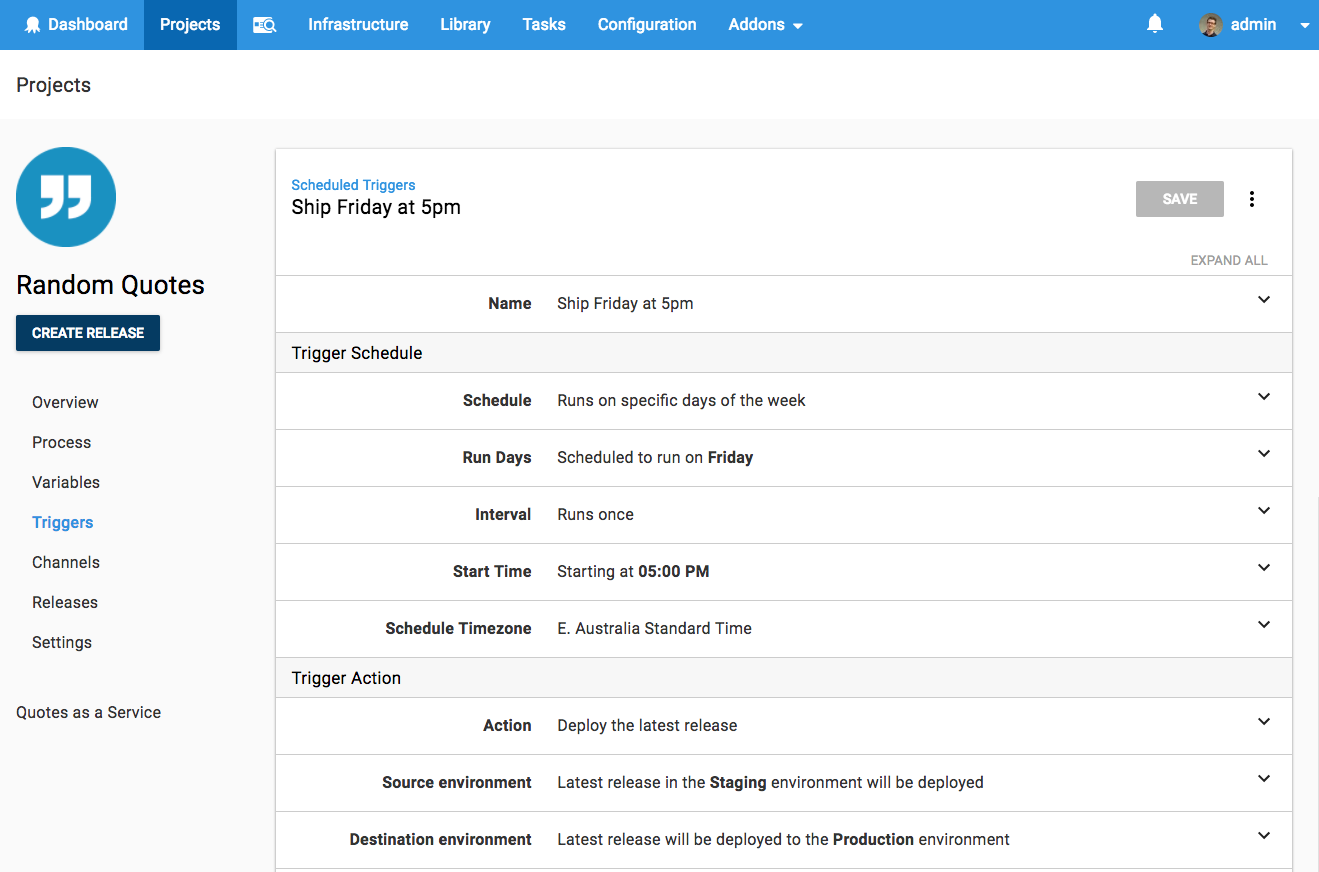The image size is (1319, 872).
Task: Open the search tool in the top navigation
Action: pyautogui.click(x=264, y=24)
